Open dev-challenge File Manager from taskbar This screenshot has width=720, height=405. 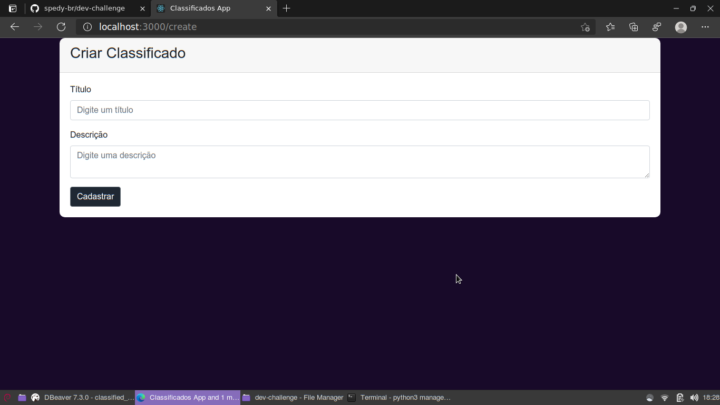292,397
